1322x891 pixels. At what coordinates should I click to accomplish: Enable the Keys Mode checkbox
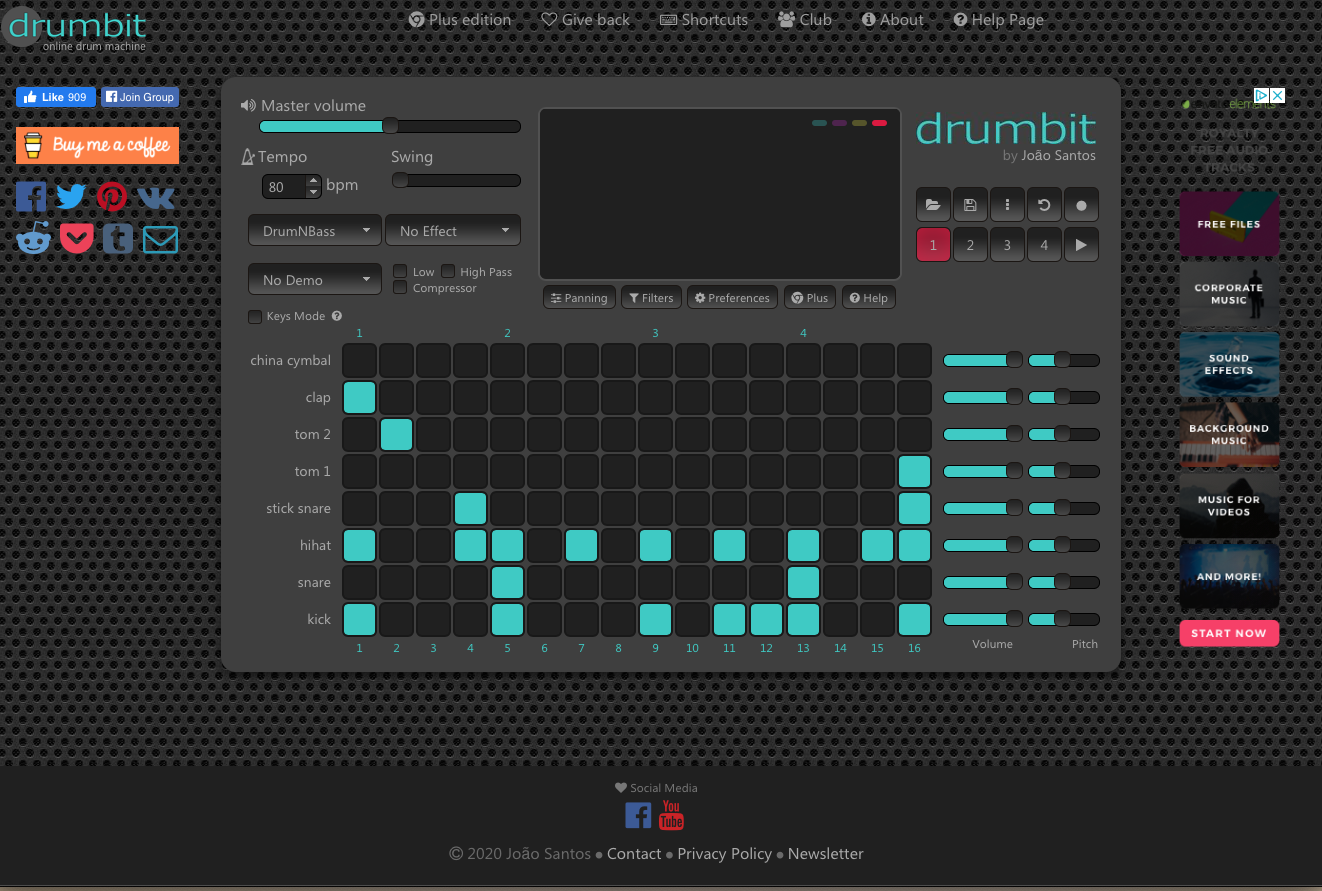[x=254, y=317]
